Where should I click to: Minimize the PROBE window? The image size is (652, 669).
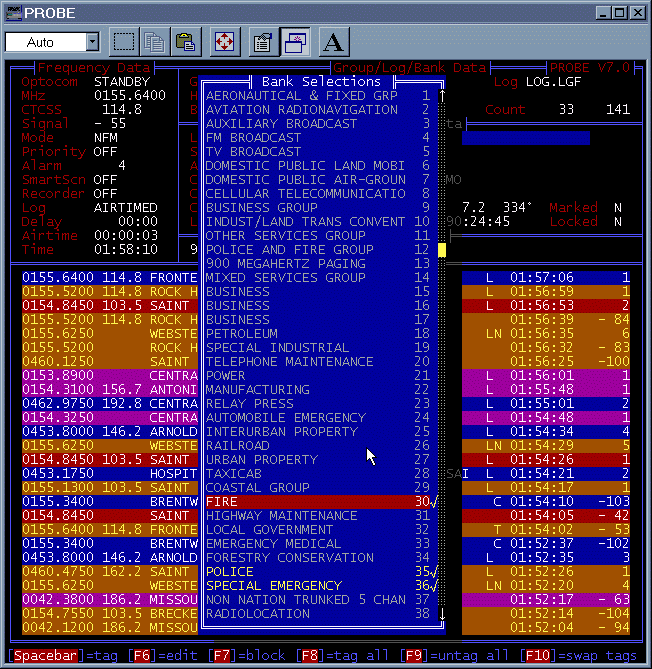point(603,13)
